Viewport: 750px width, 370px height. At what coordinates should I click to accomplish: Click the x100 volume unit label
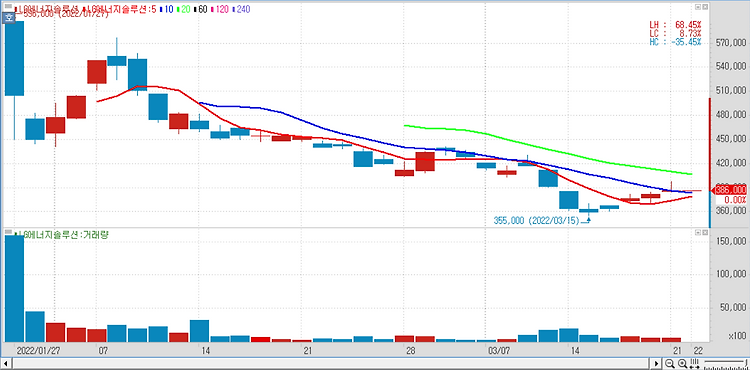point(737,337)
